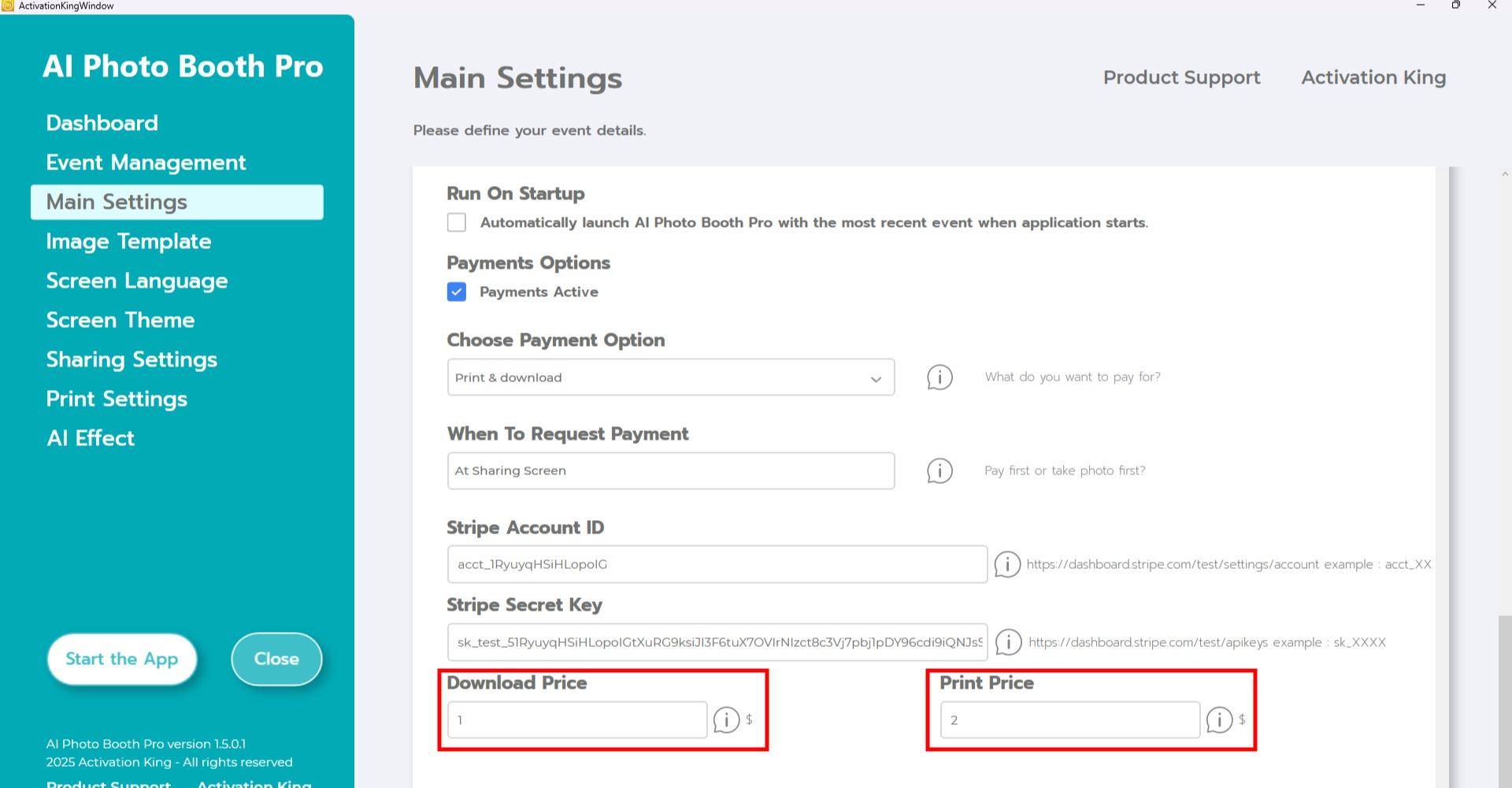
Task: Click info icon beside When To Request Payment
Action: point(939,471)
